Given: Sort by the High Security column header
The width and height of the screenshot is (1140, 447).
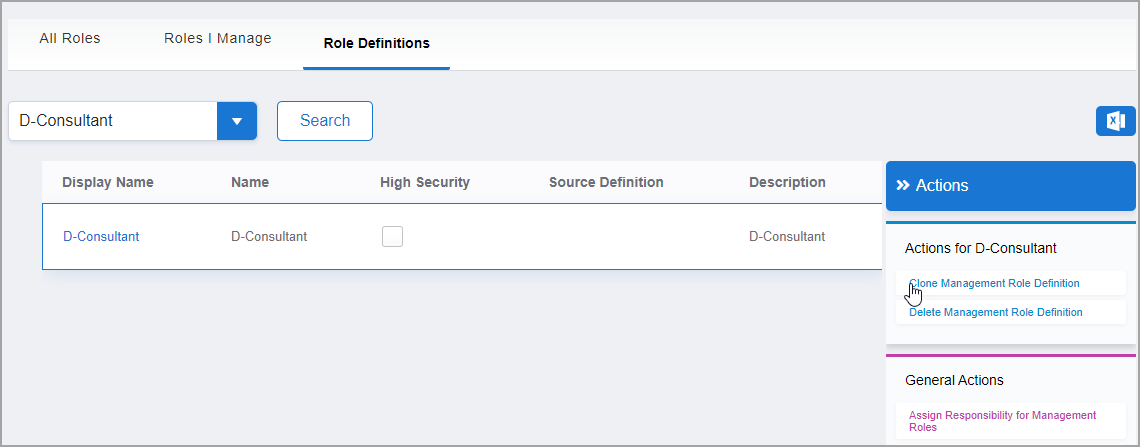Looking at the screenshot, I should [x=425, y=182].
